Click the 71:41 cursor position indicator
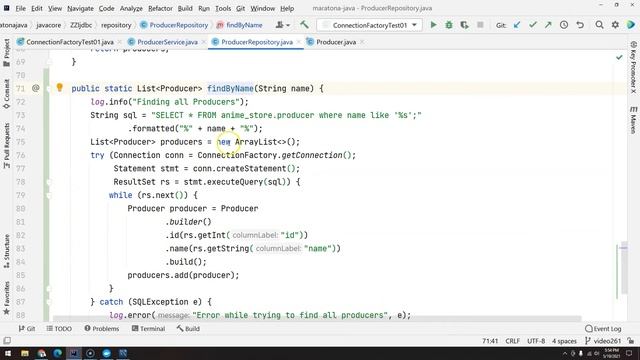Viewport: 640px width, 360px height. [x=490, y=341]
